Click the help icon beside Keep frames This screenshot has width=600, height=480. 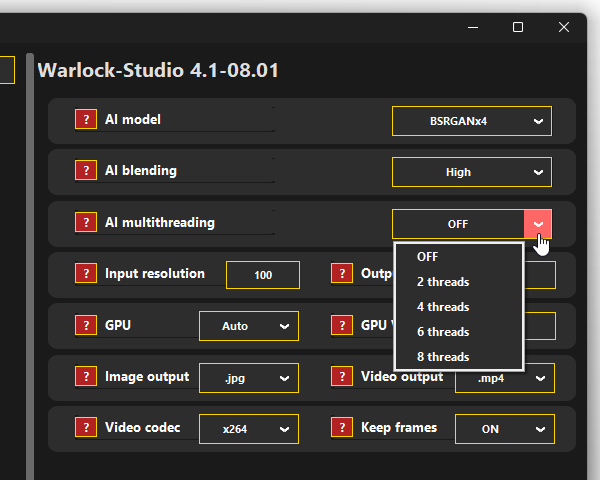pyautogui.click(x=342, y=428)
